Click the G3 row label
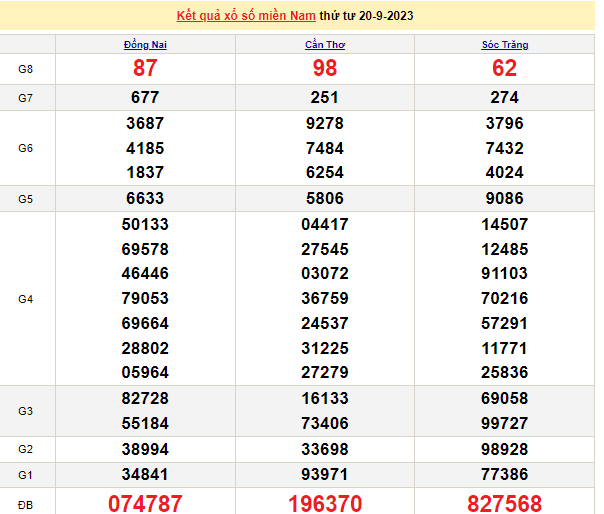The height and width of the screenshot is (514, 604). (x=26, y=411)
